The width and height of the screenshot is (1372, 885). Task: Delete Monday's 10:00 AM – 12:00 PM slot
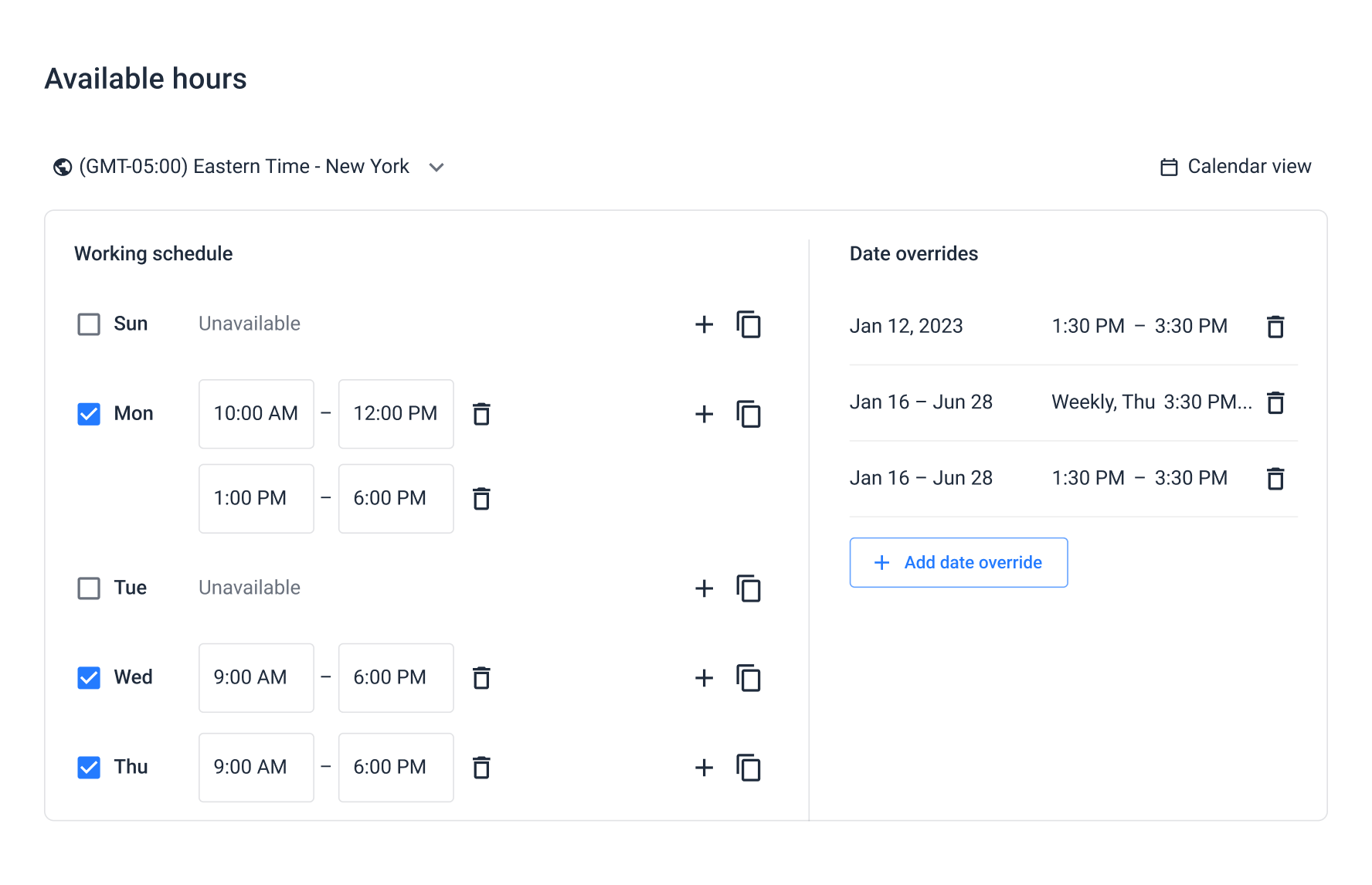pyautogui.click(x=481, y=414)
